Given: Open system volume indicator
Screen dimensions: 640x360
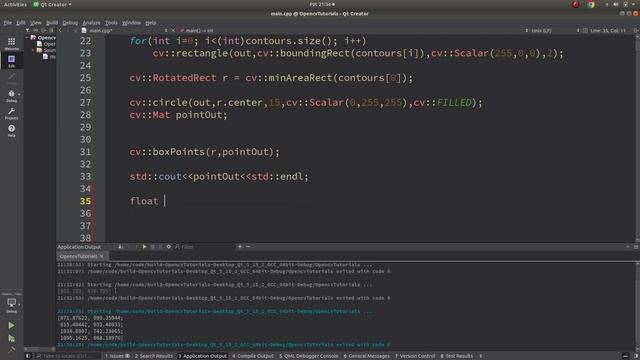Looking at the screenshot, I should [x=616, y=4].
